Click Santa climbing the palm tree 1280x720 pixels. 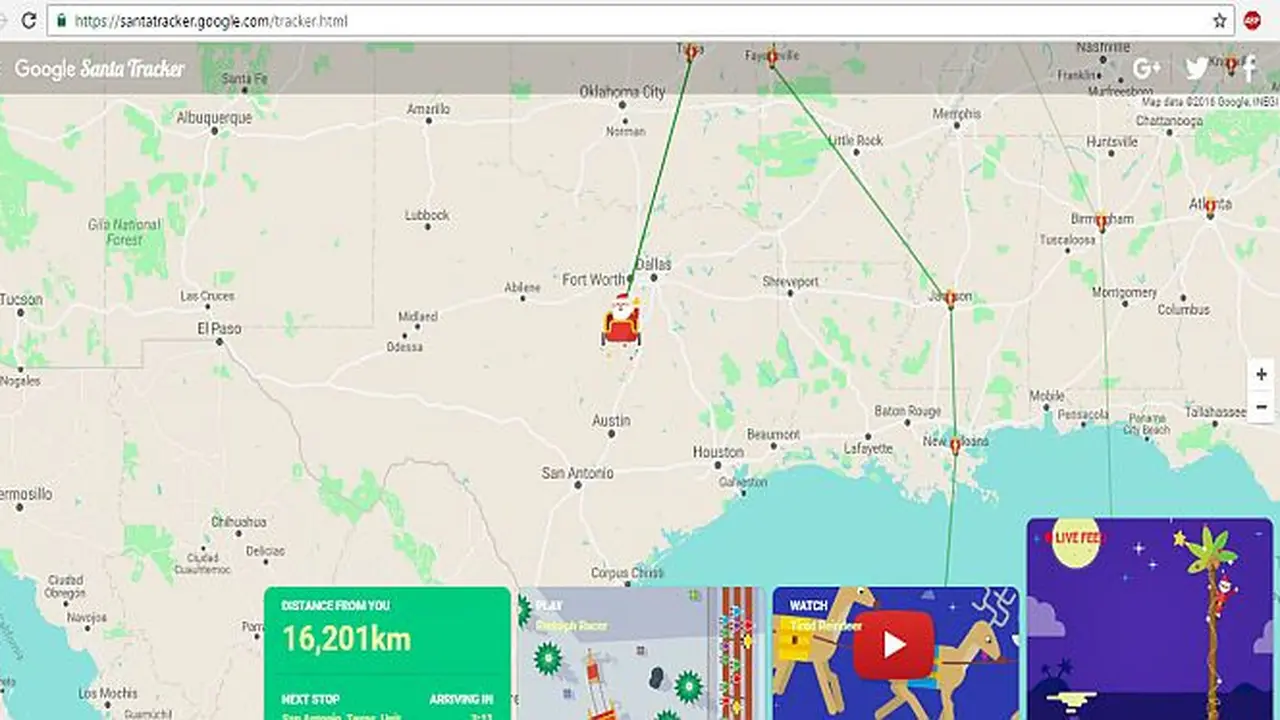tap(1224, 594)
